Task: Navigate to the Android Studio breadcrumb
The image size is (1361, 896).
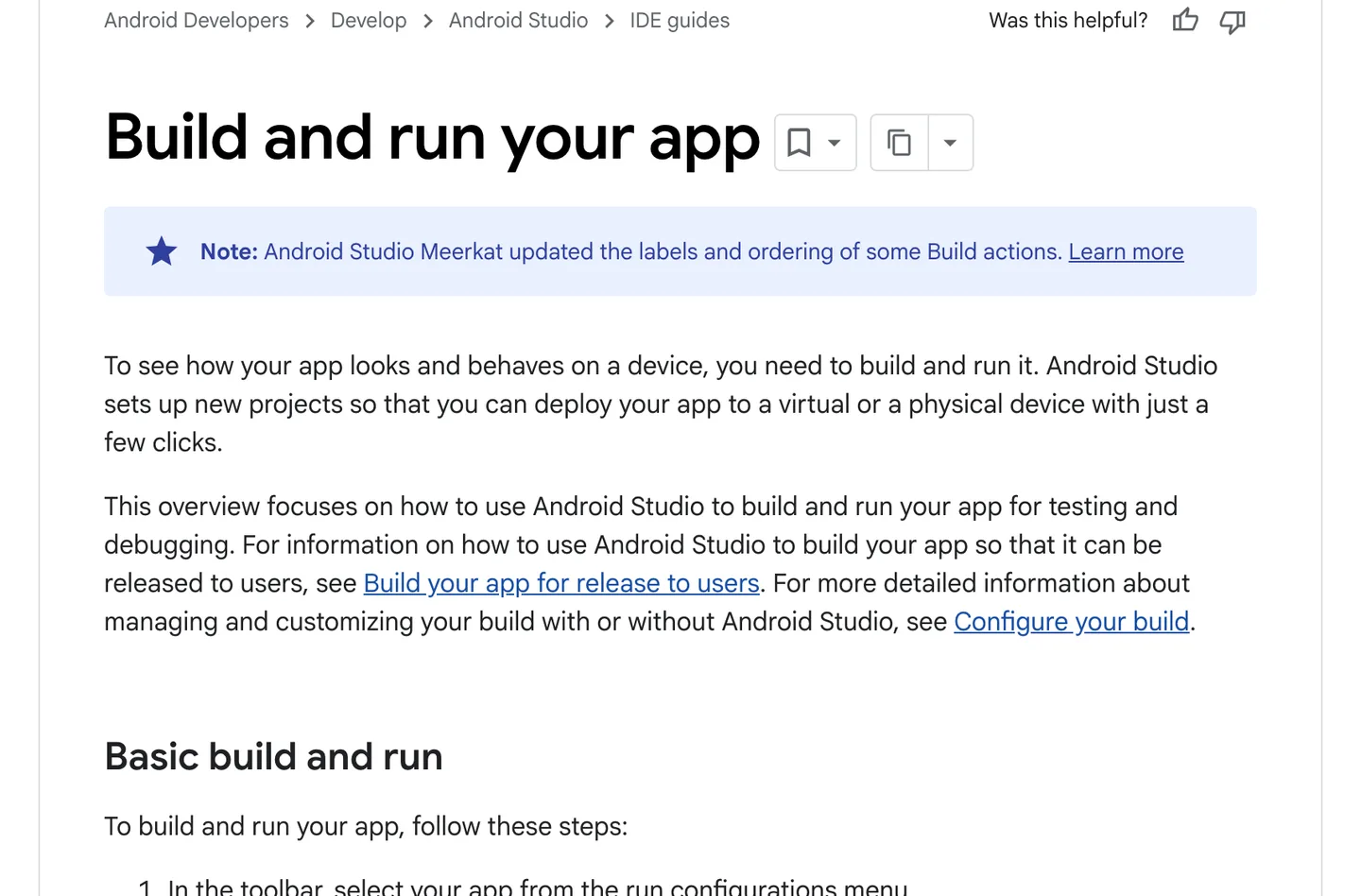Action: click(518, 20)
